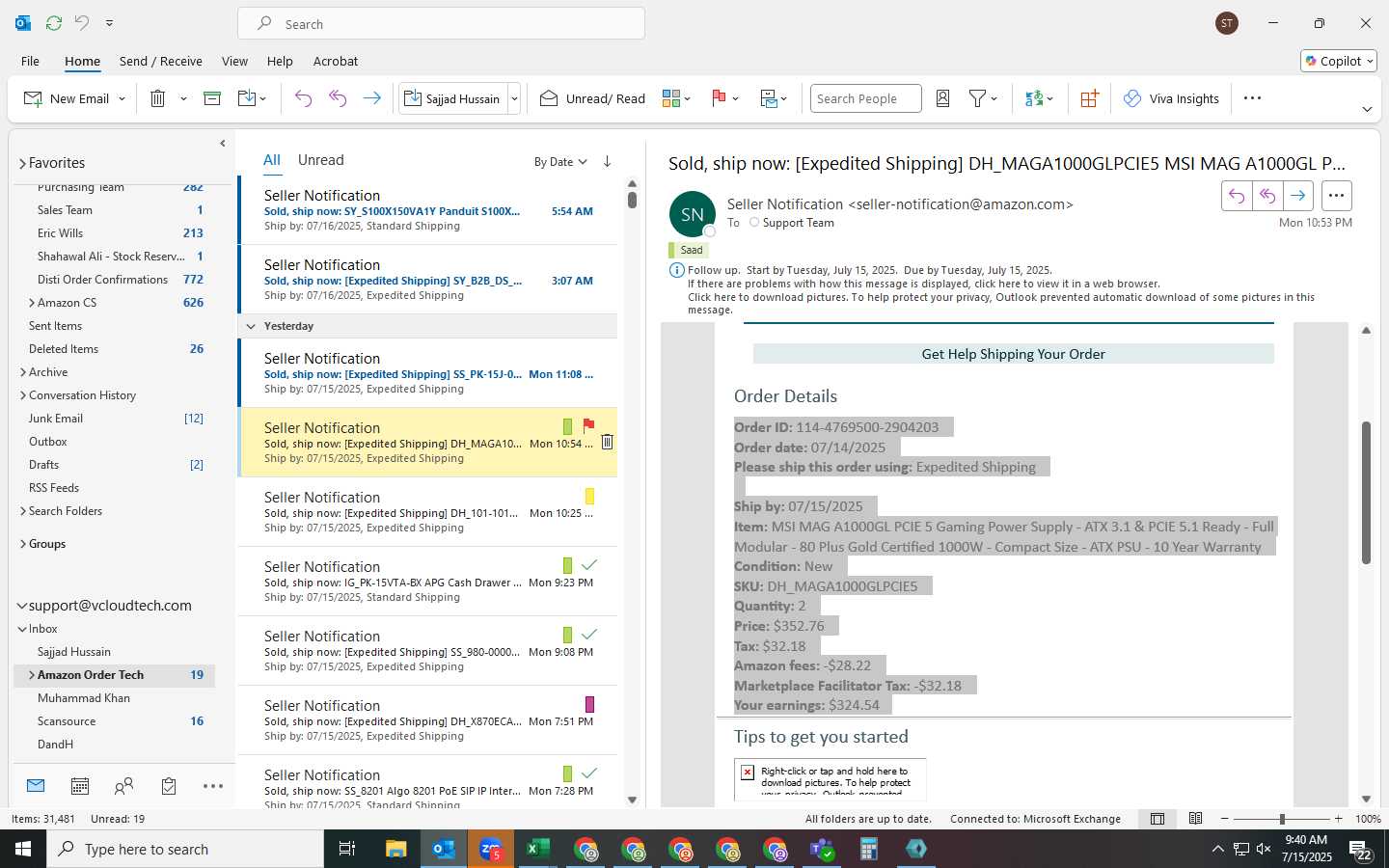
Task: Click checkmark on Mon 9:23 PM message
Action: coord(589,565)
